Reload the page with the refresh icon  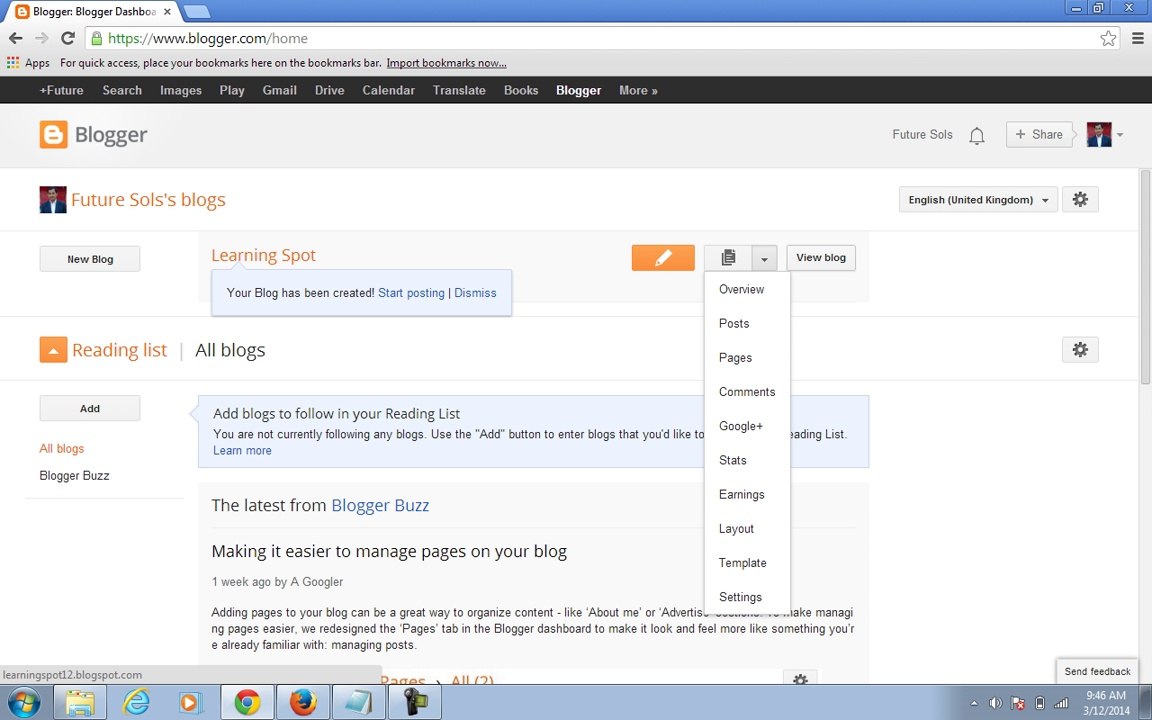(68, 38)
